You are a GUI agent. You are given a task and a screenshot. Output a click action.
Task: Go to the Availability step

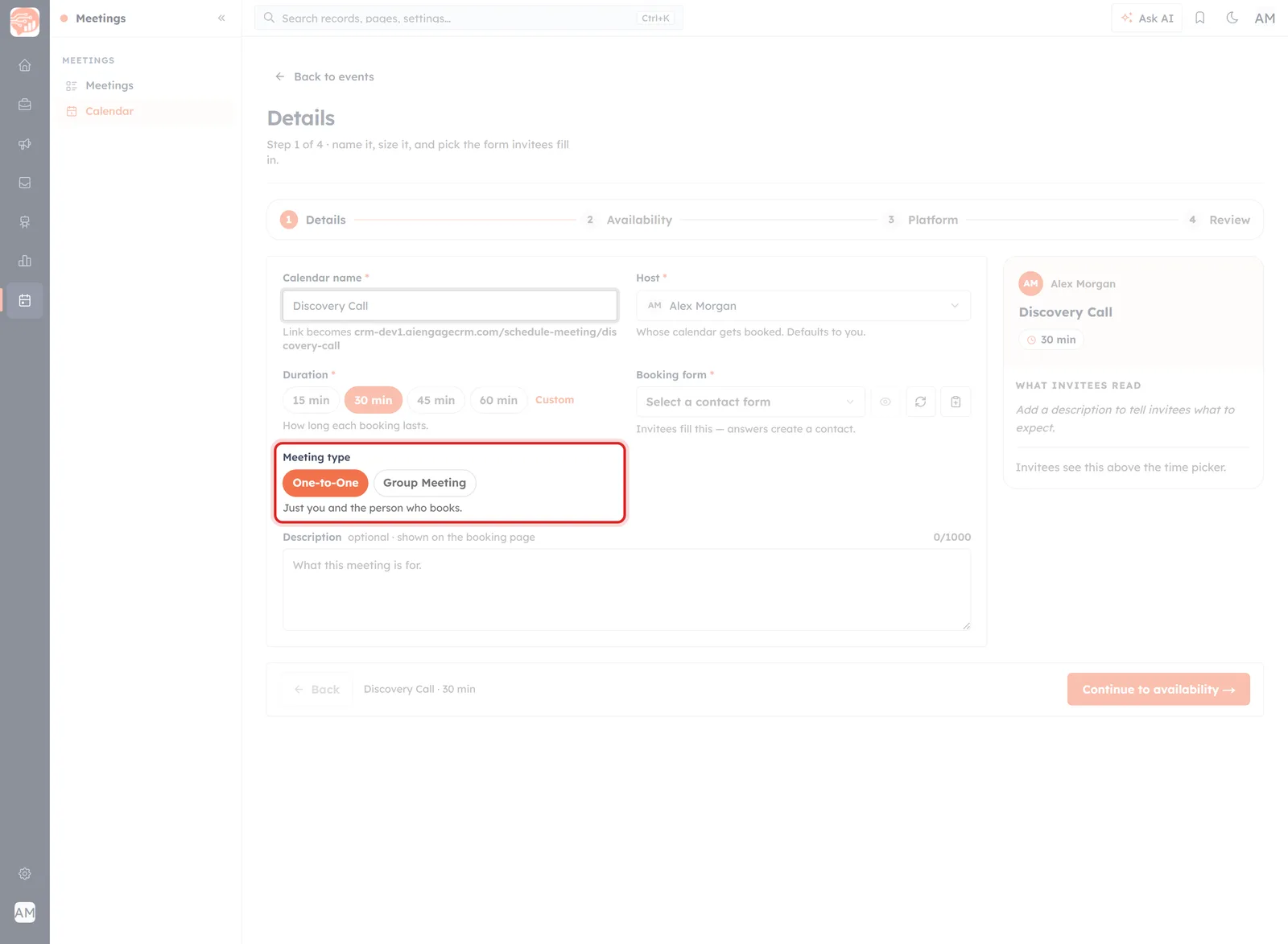click(628, 220)
